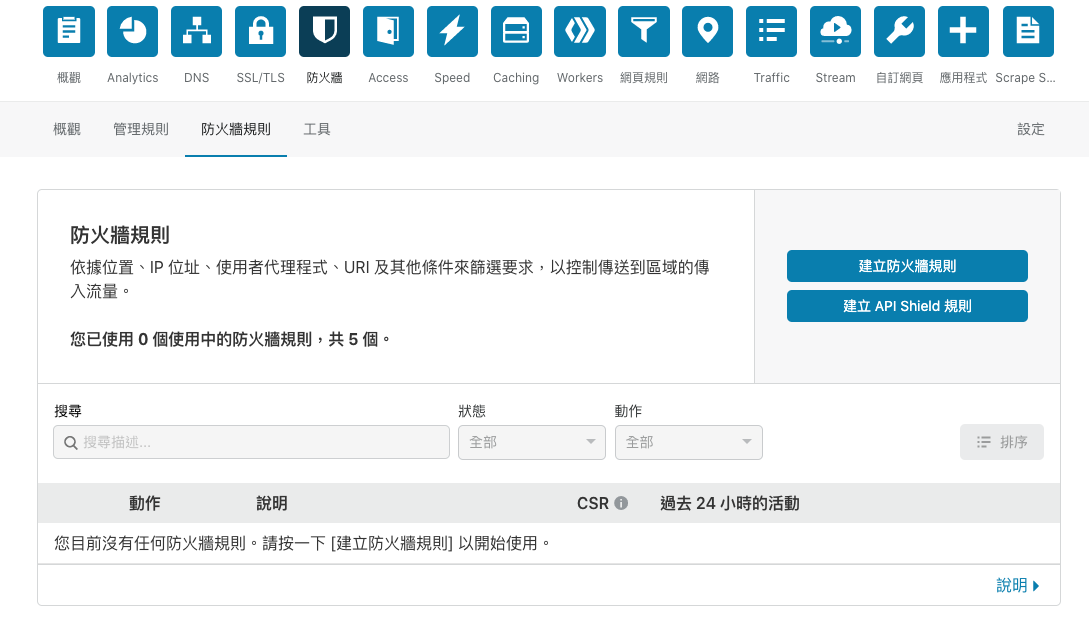Go to Workers icon
Image resolution: width=1089 pixels, height=622 pixels.
(x=580, y=32)
